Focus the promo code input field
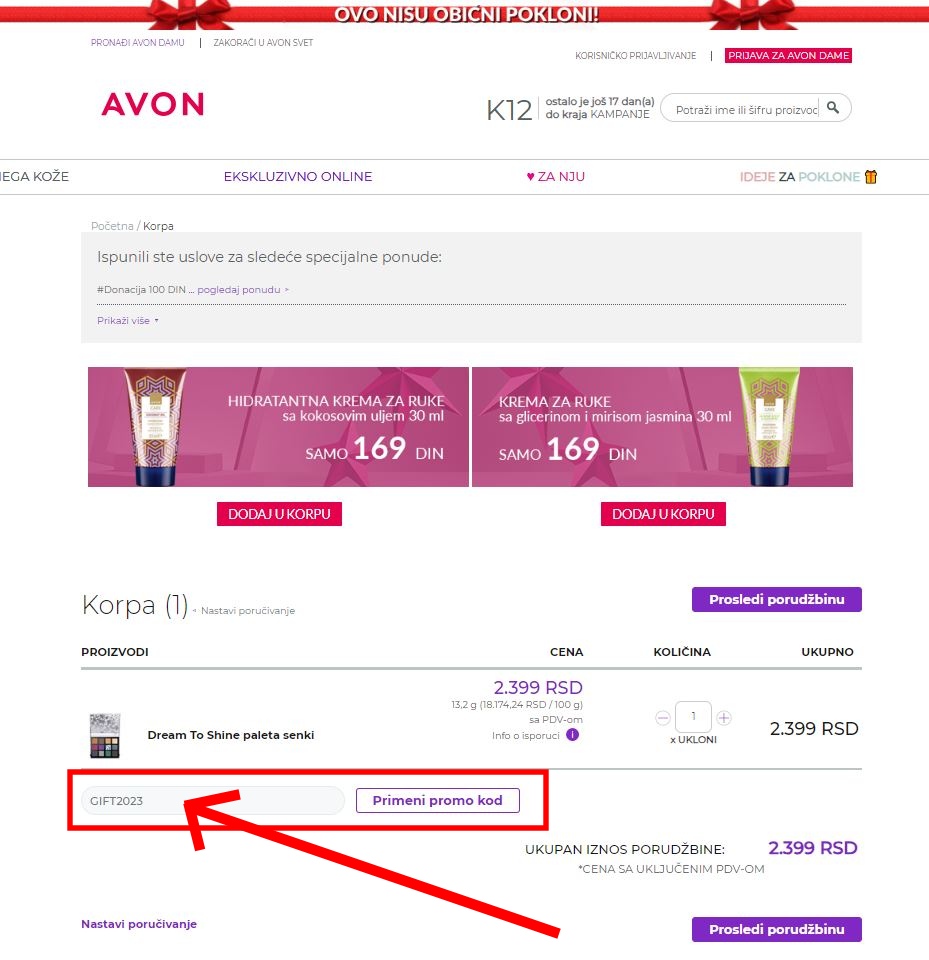Viewport: 929px width, 960px height. pyautogui.click(x=213, y=801)
